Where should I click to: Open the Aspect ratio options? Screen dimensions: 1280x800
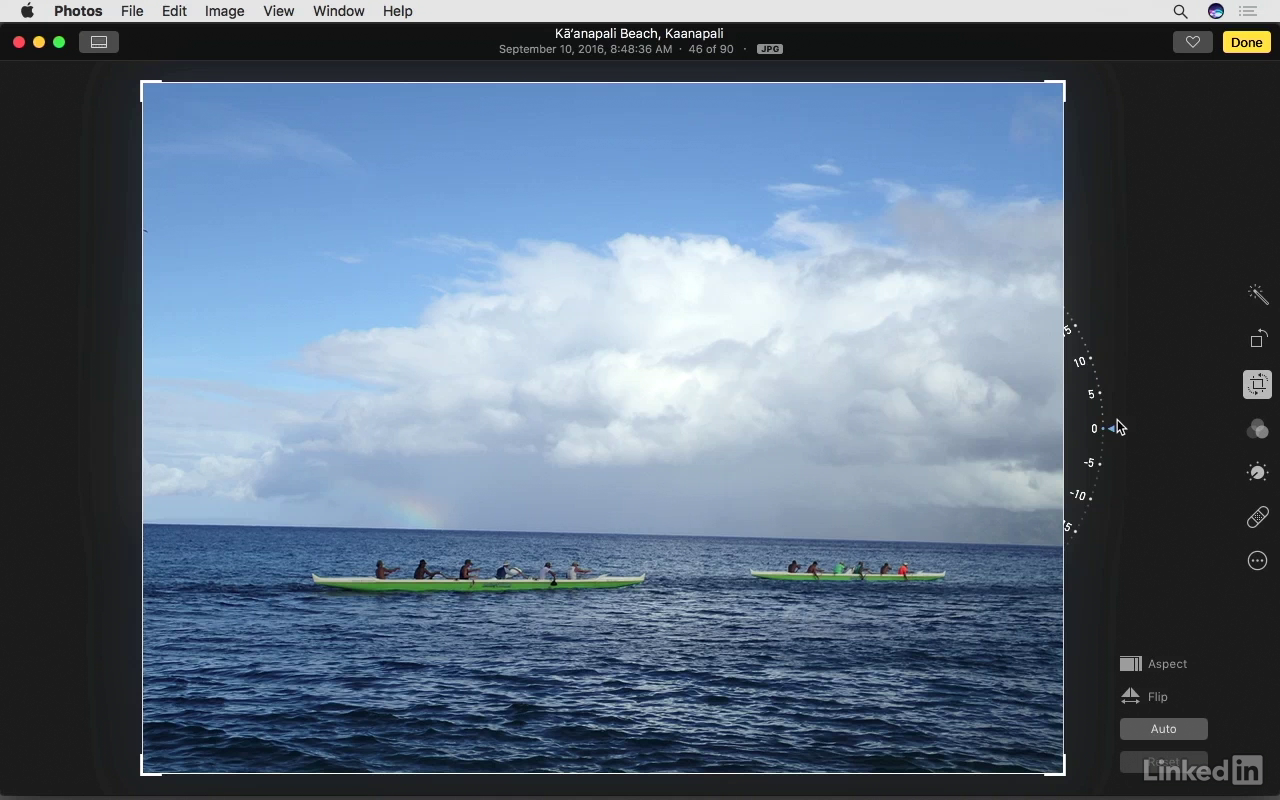pyautogui.click(x=1154, y=664)
